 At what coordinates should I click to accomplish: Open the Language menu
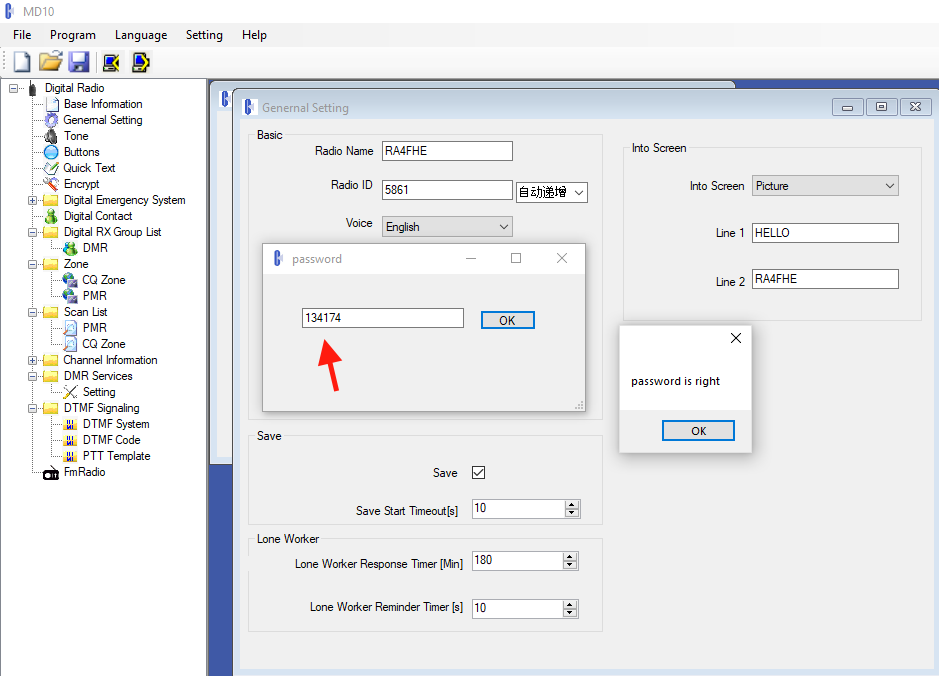pos(141,35)
